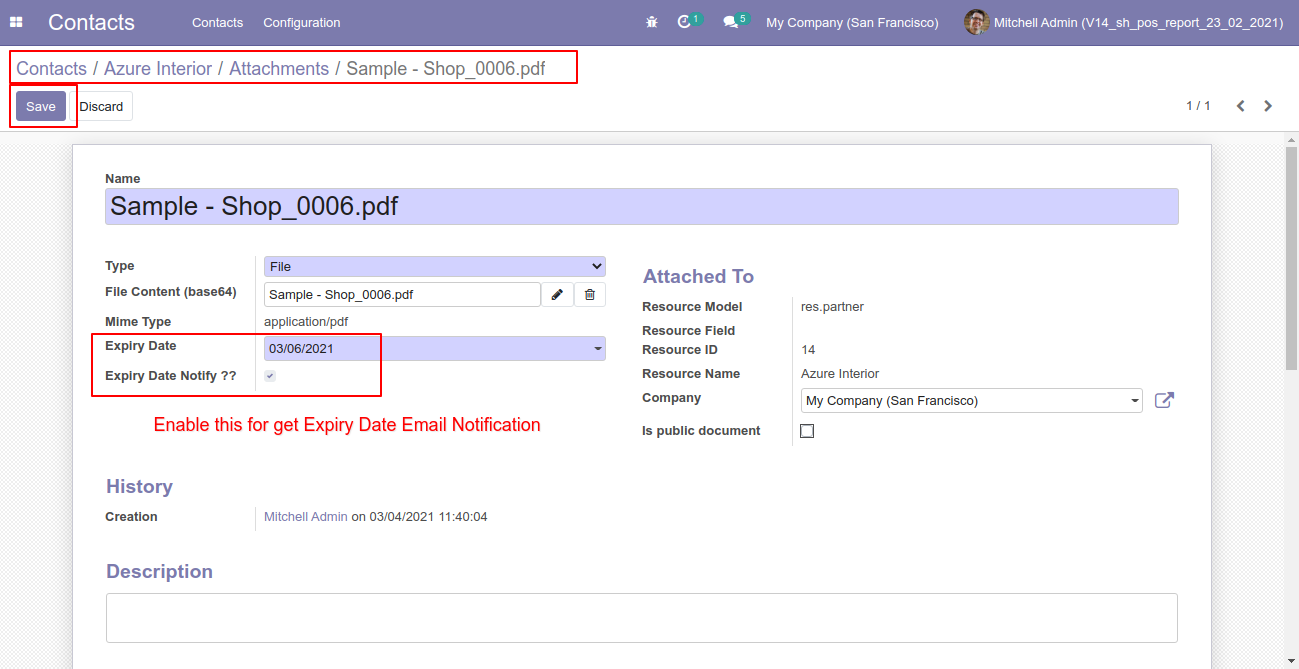Open Company external link icon
This screenshot has height=669, width=1299.
[x=1164, y=400]
